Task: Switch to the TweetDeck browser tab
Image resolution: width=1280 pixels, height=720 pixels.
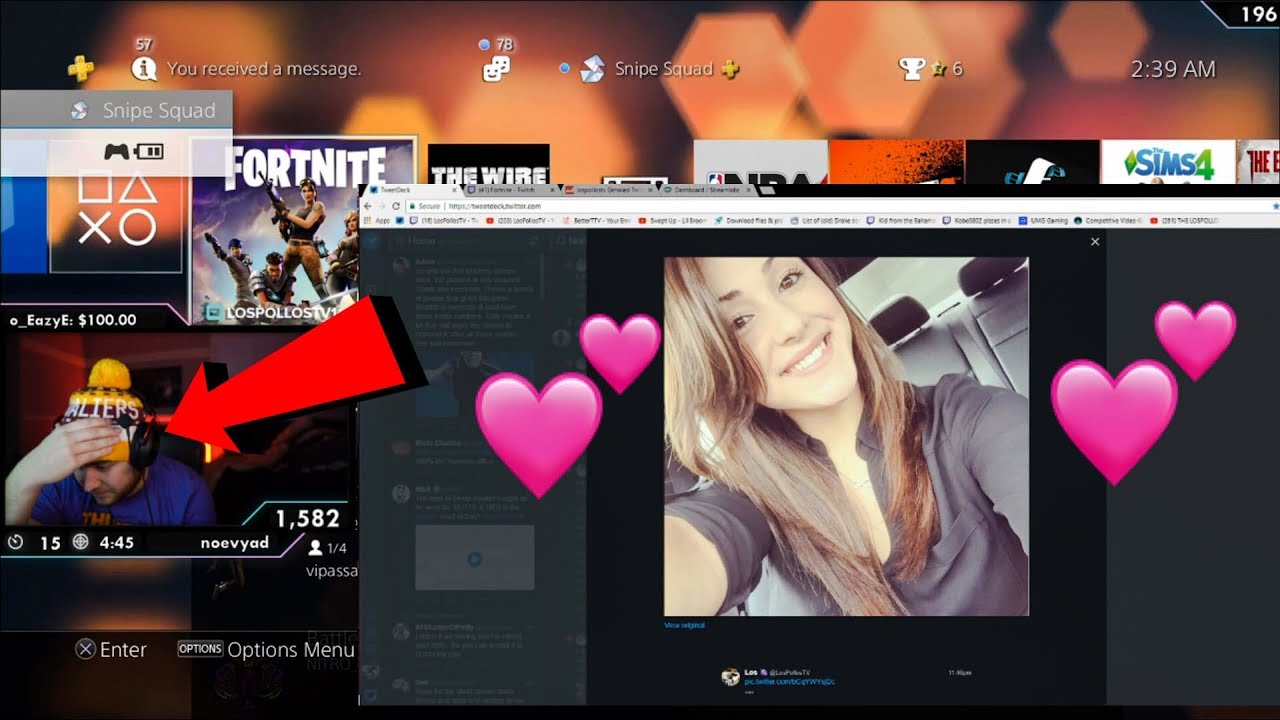Action: [x=409, y=189]
